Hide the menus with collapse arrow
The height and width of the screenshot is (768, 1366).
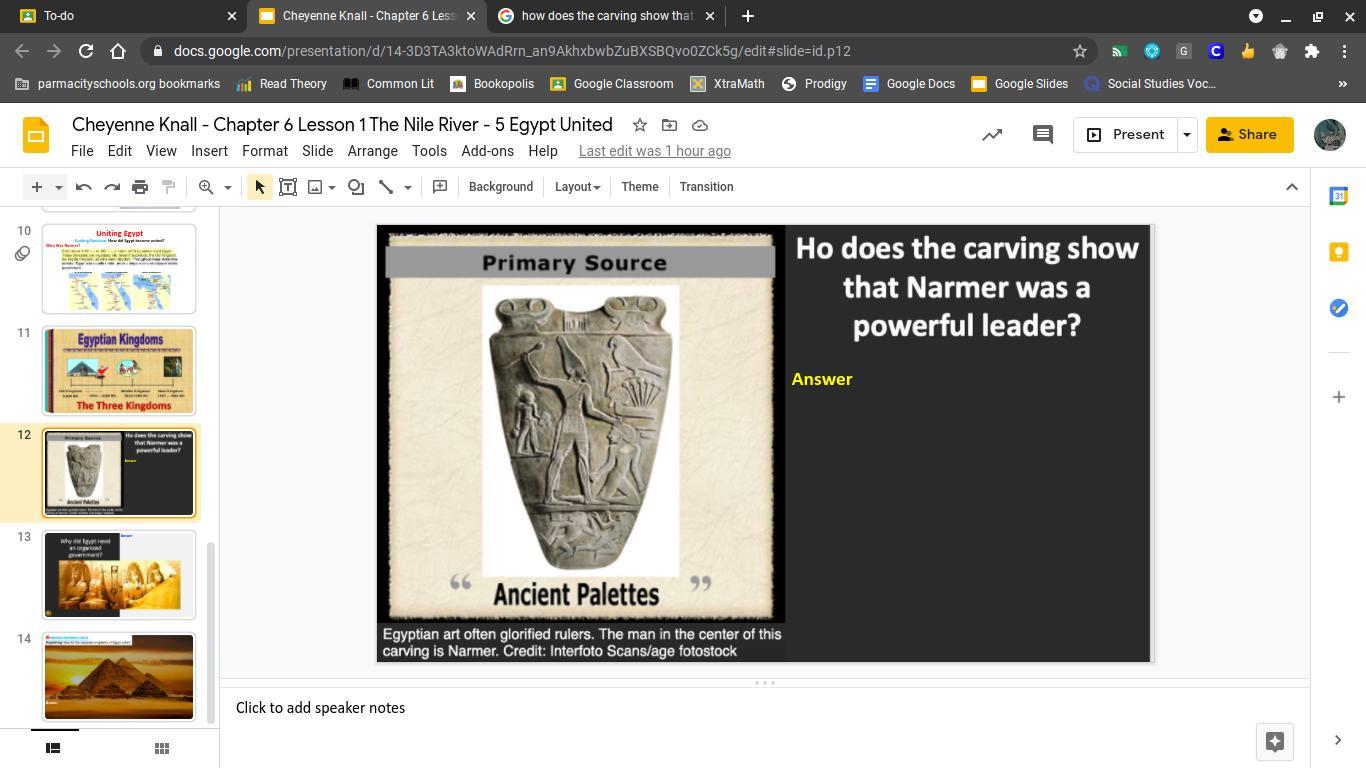1291,187
